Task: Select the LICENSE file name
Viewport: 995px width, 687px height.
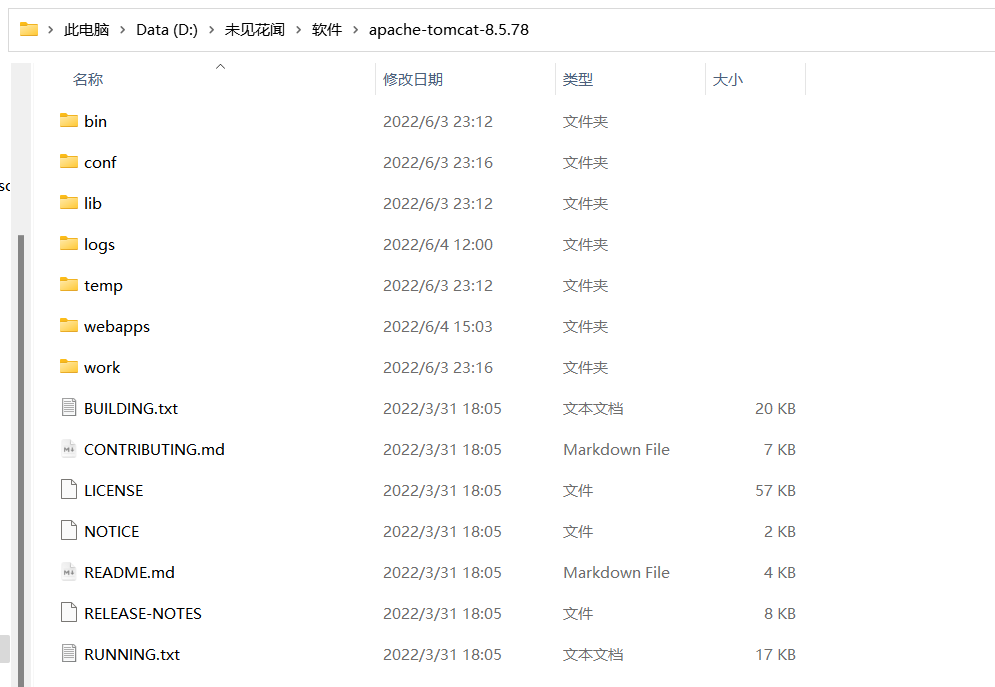Action: 114,490
